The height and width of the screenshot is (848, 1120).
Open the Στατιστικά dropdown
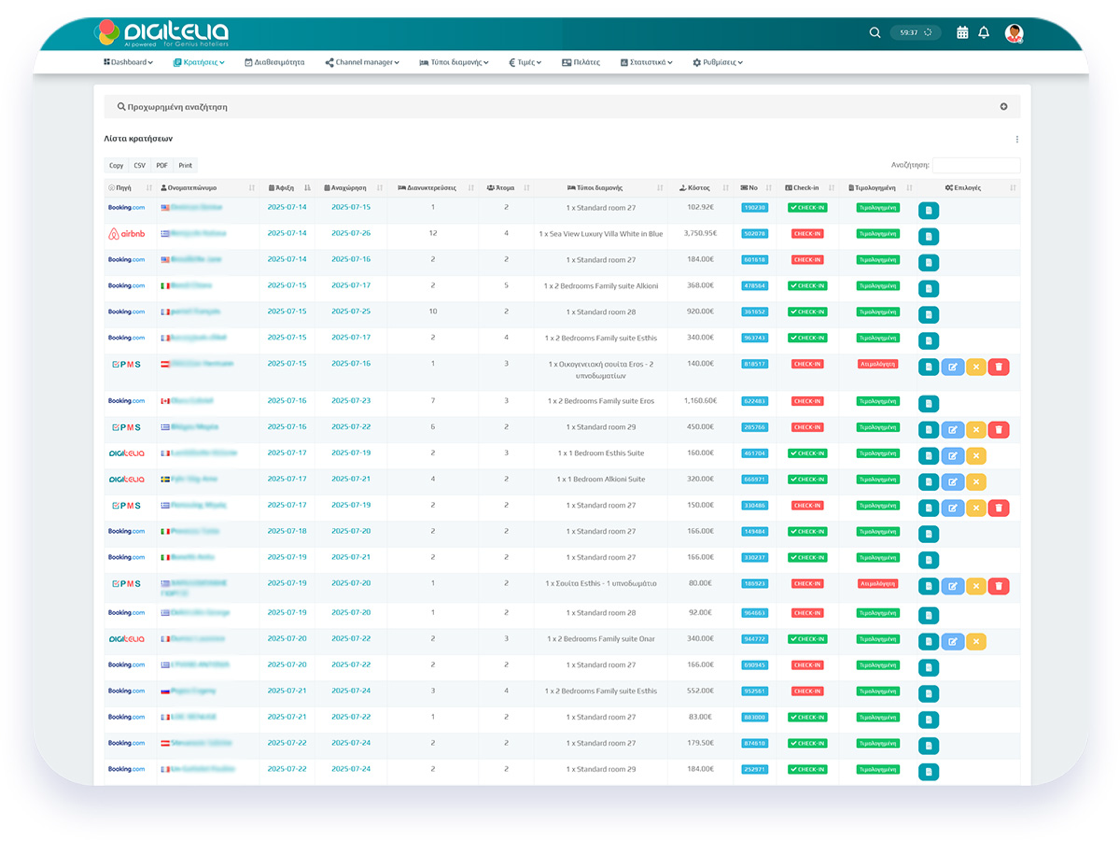646,63
